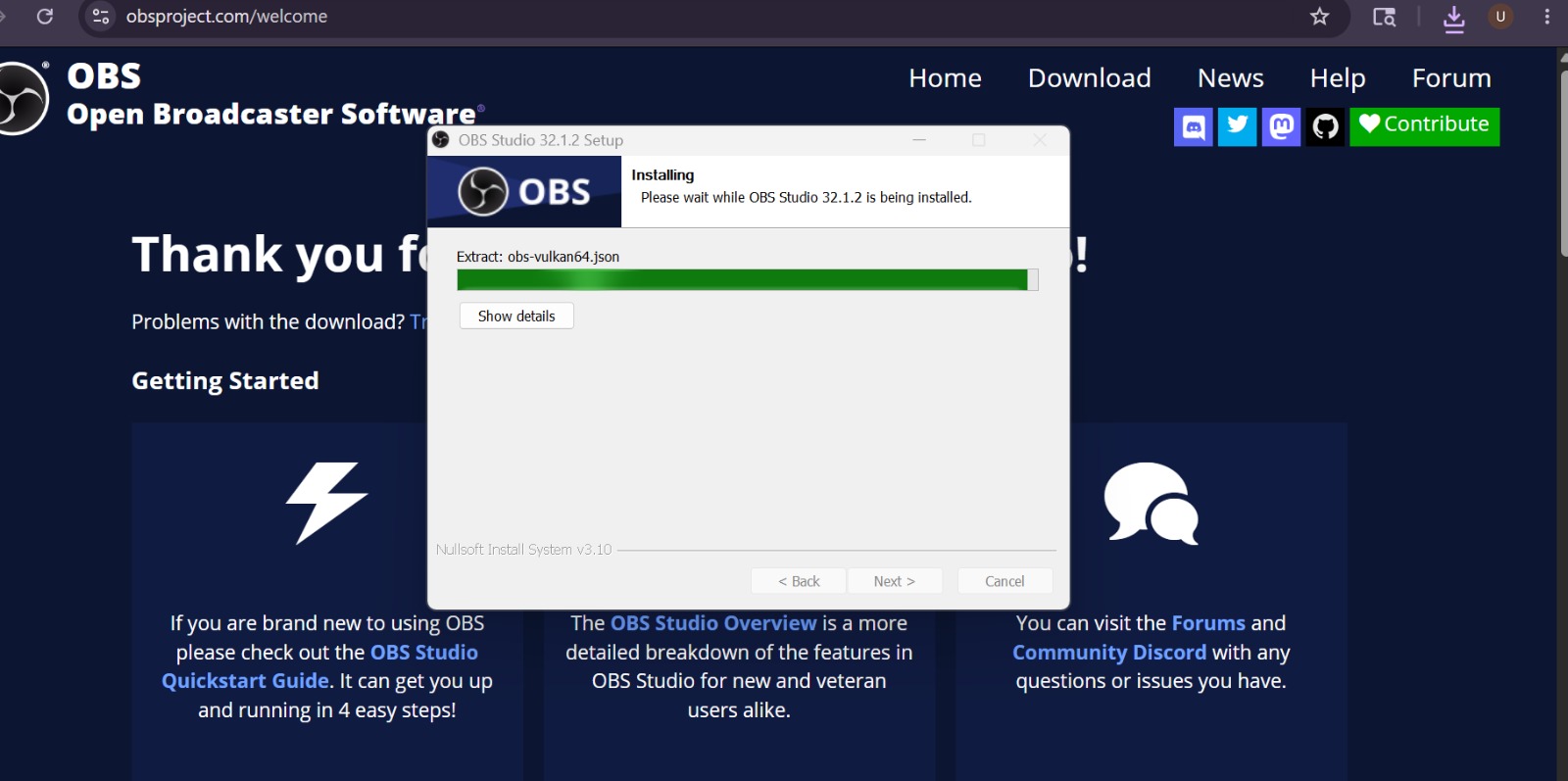
Task: Click the green Contribute button
Action: [1424, 126]
